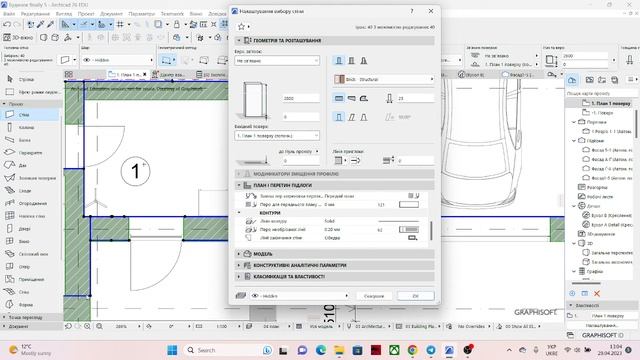Open Project Map icon in navigator header
Image resolution: width=640 pixels, height=360 pixels.
coord(572,80)
